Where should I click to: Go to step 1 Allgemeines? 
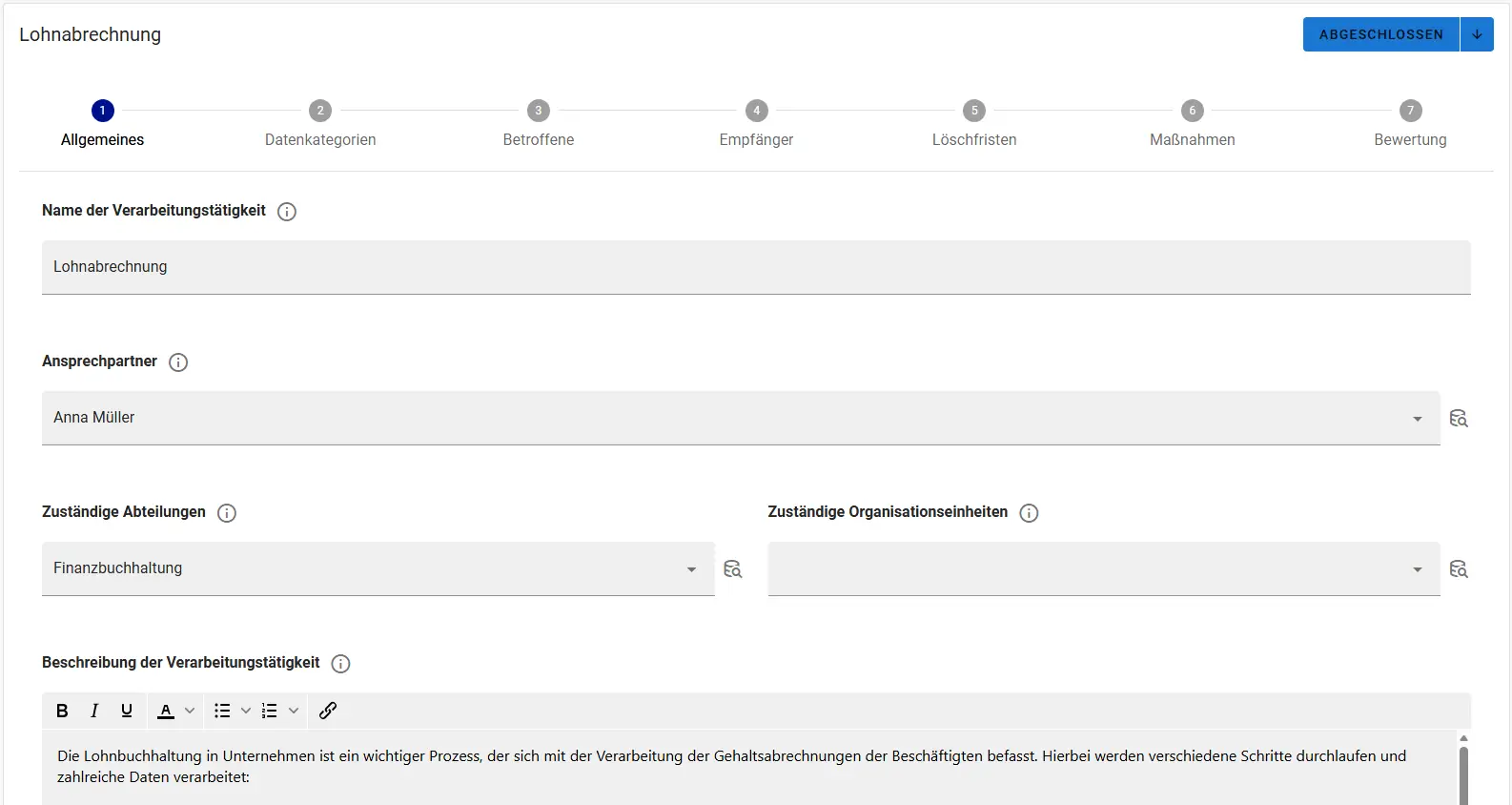[102, 125]
